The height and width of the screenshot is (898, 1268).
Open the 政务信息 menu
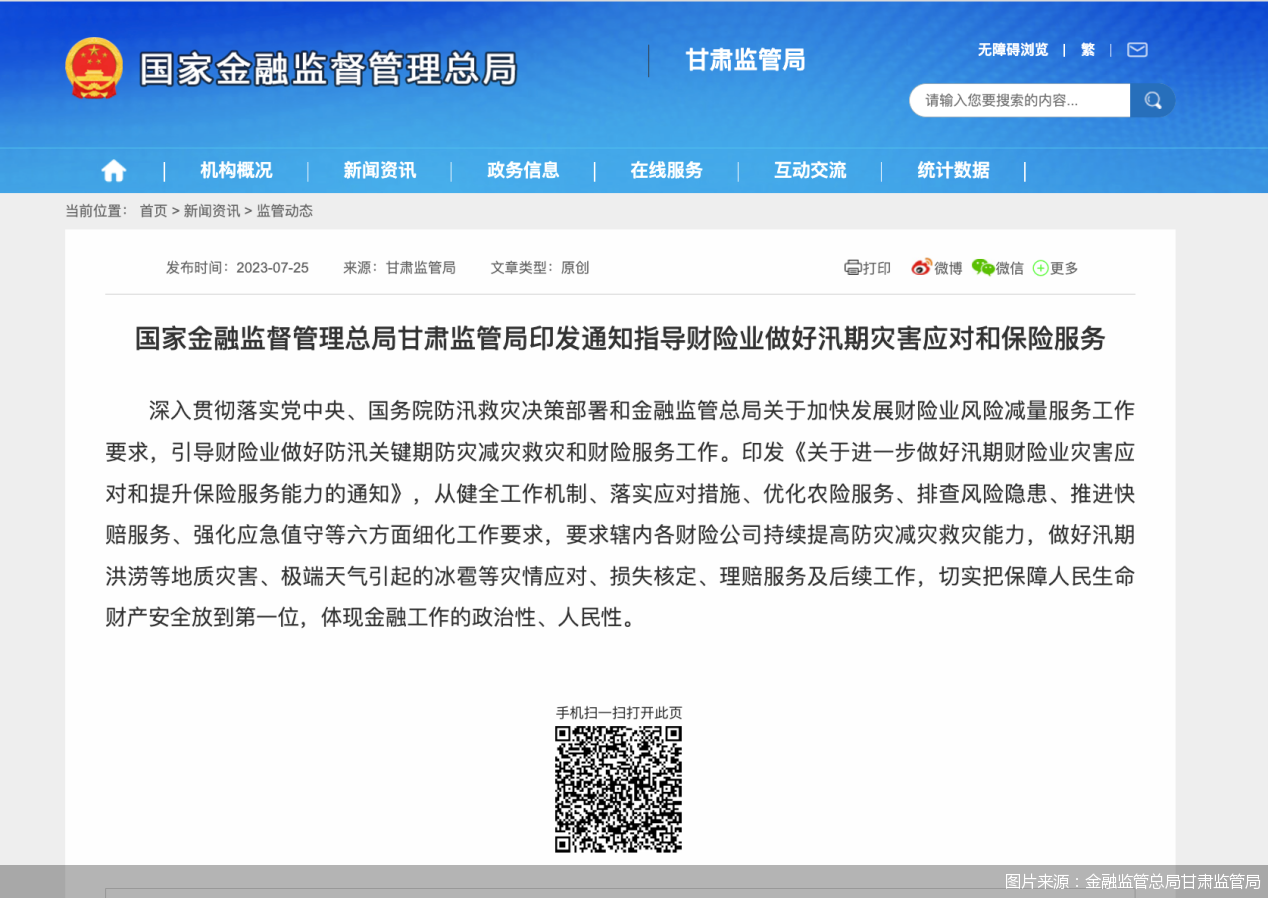click(x=522, y=170)
